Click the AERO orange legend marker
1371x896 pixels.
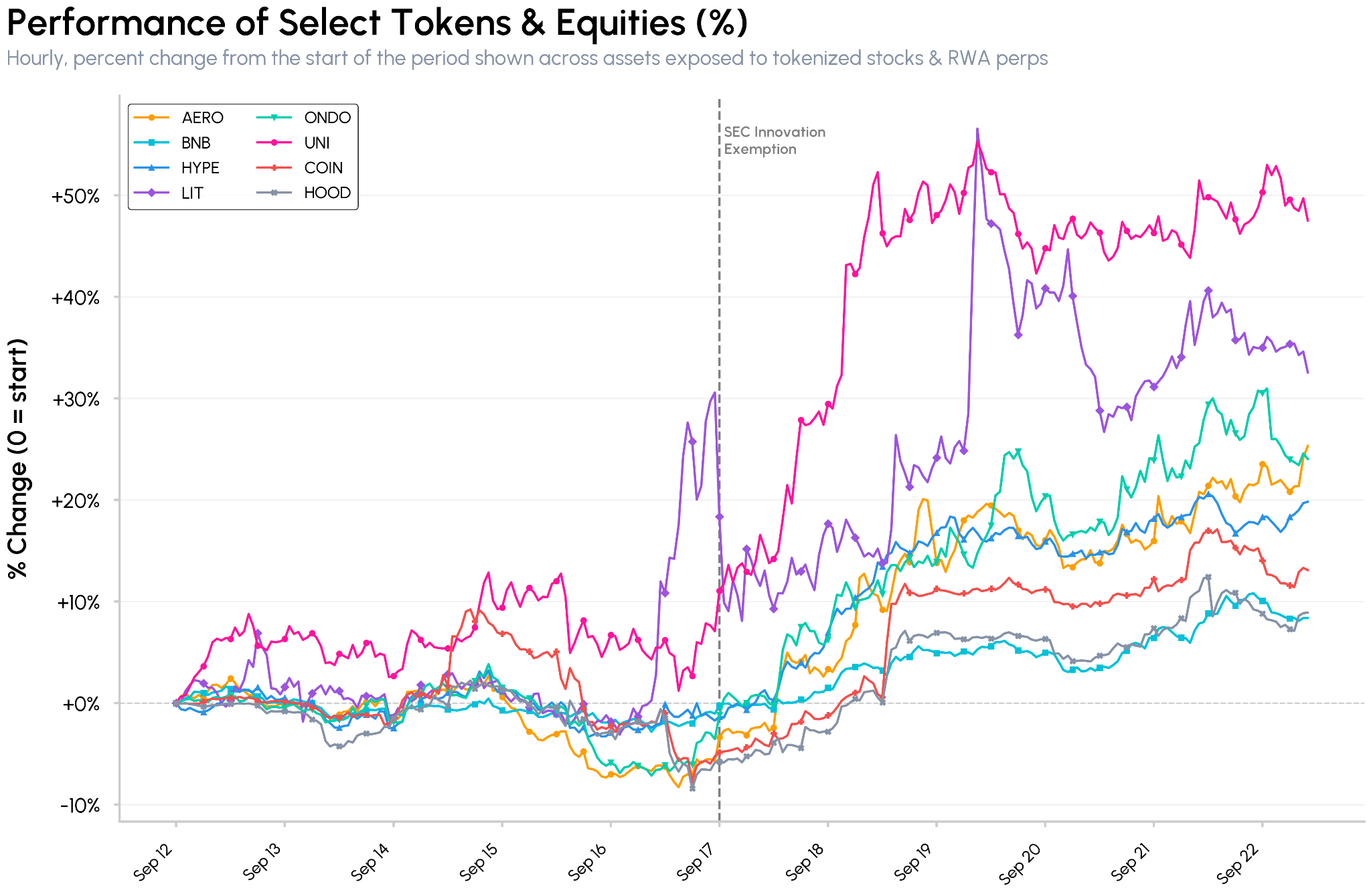point(152,118)
